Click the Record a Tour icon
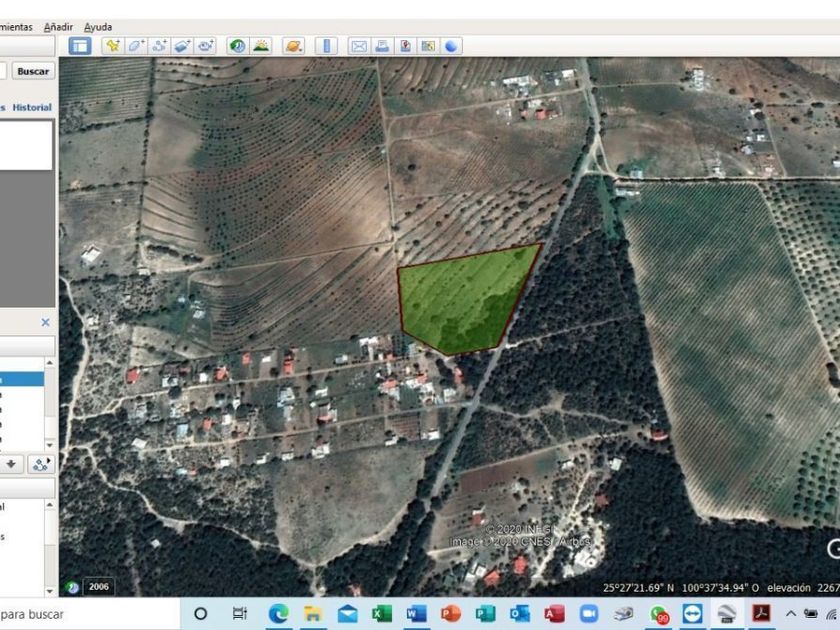This screenshot has height=630, width=840. 206,46
